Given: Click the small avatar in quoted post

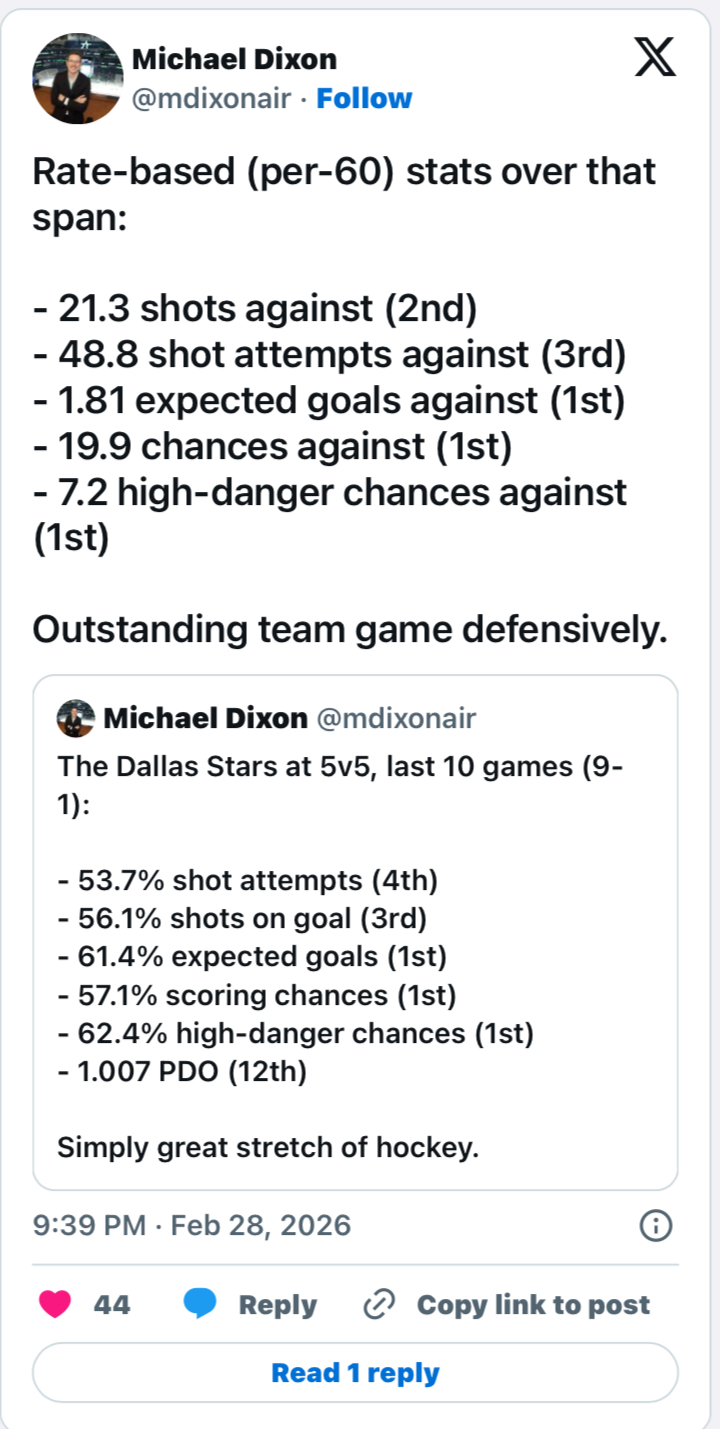Looking at the screenshot, I should point(76,718).
